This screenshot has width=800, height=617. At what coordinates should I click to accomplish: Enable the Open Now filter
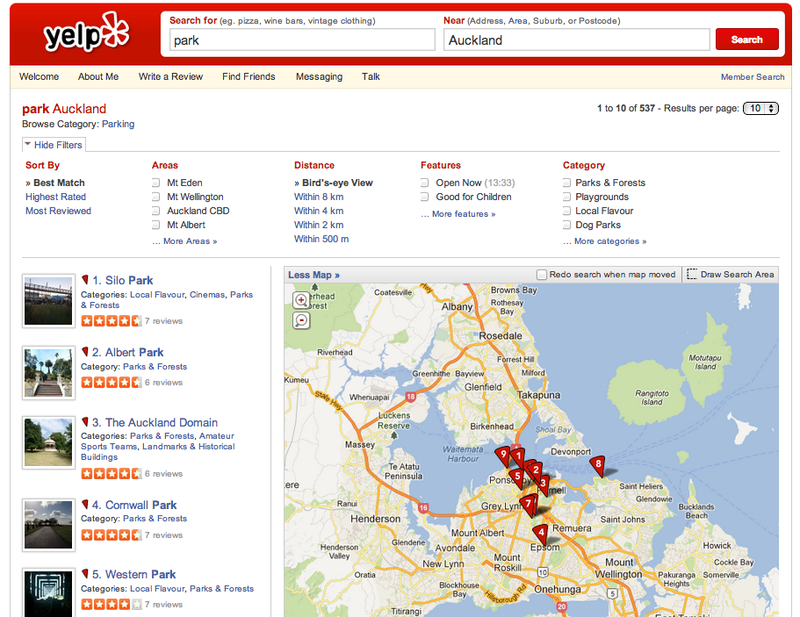click(424, 183)
